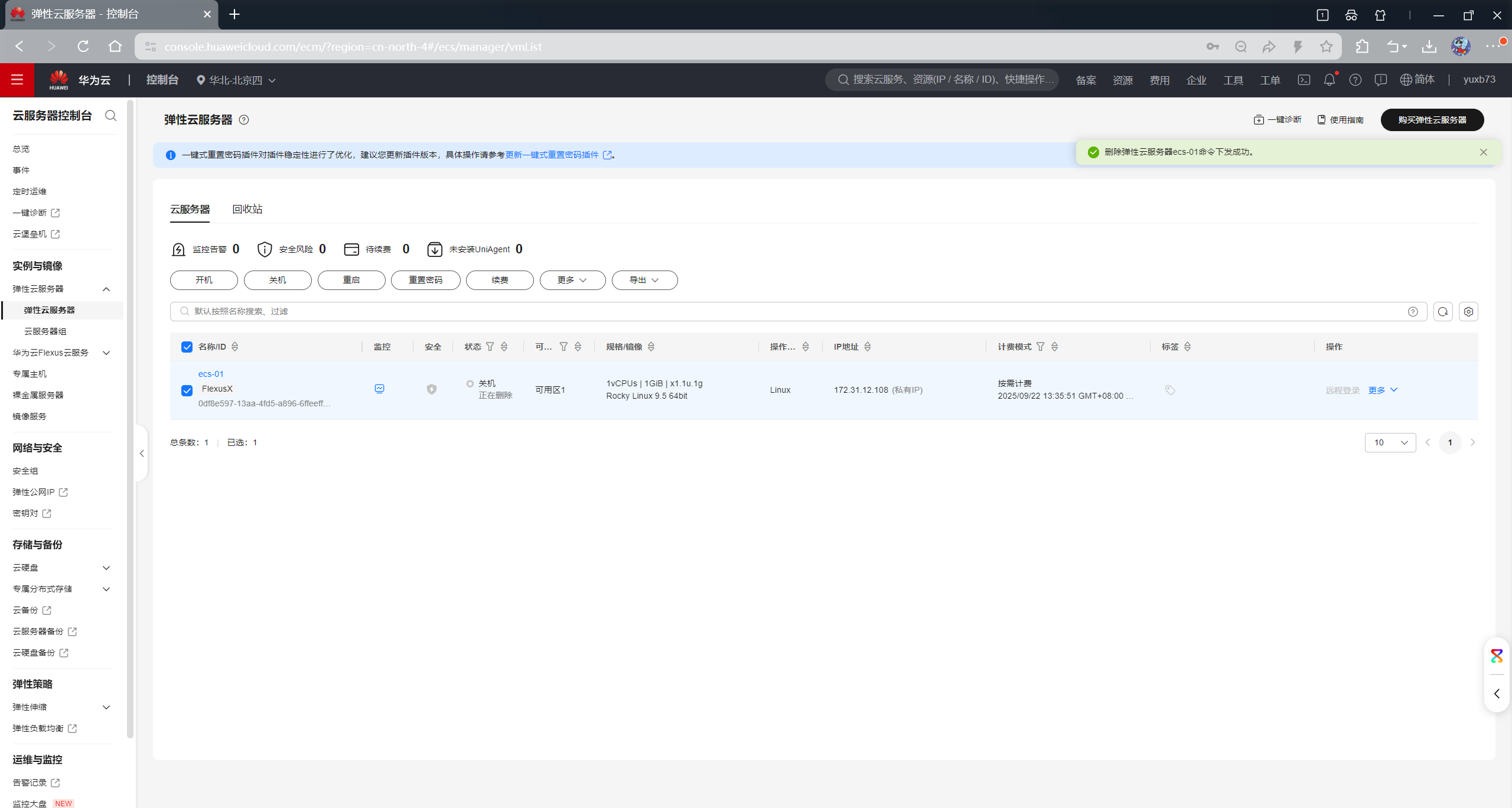Open the notifications bell icon
This screenshot has height=808, width=1512.
1329,80
